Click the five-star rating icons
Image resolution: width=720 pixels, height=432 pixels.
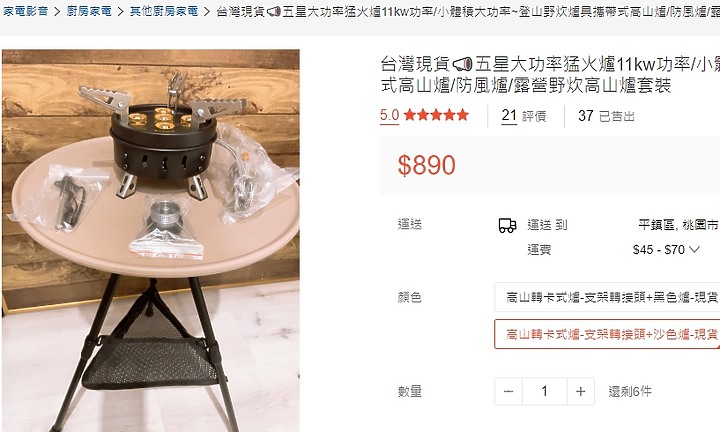coord(436,115)
